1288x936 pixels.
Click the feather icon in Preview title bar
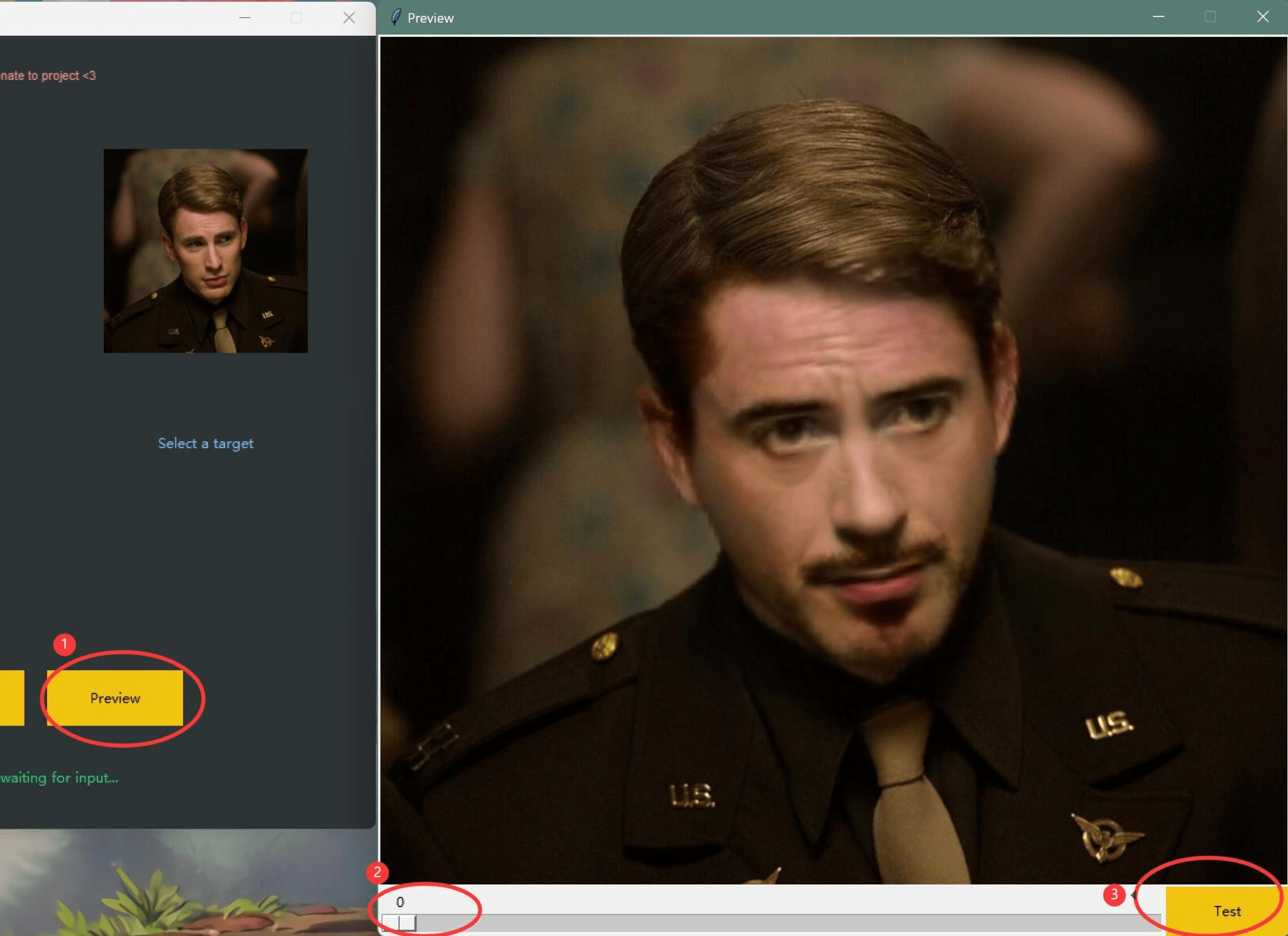396,18
